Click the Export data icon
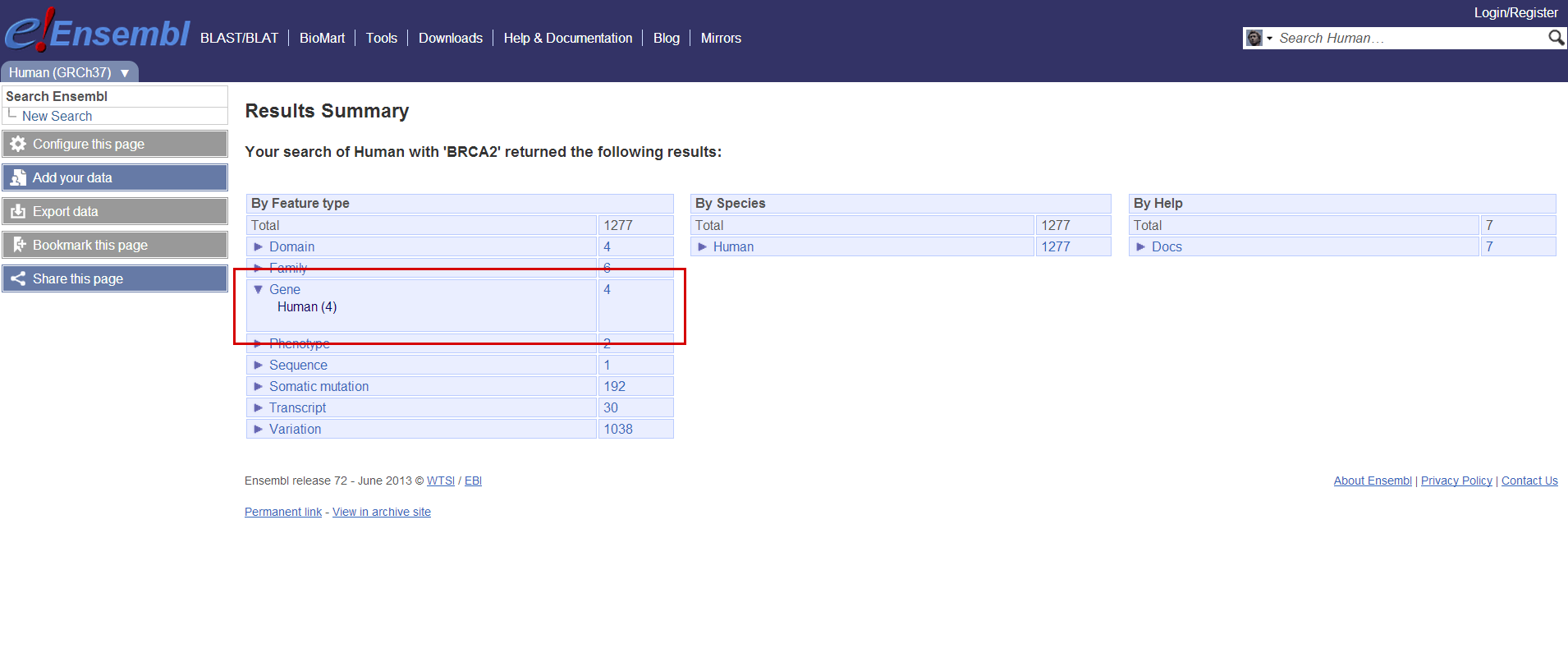The height and width of the screenshot is (667, 1568). (x=18, y=211)
